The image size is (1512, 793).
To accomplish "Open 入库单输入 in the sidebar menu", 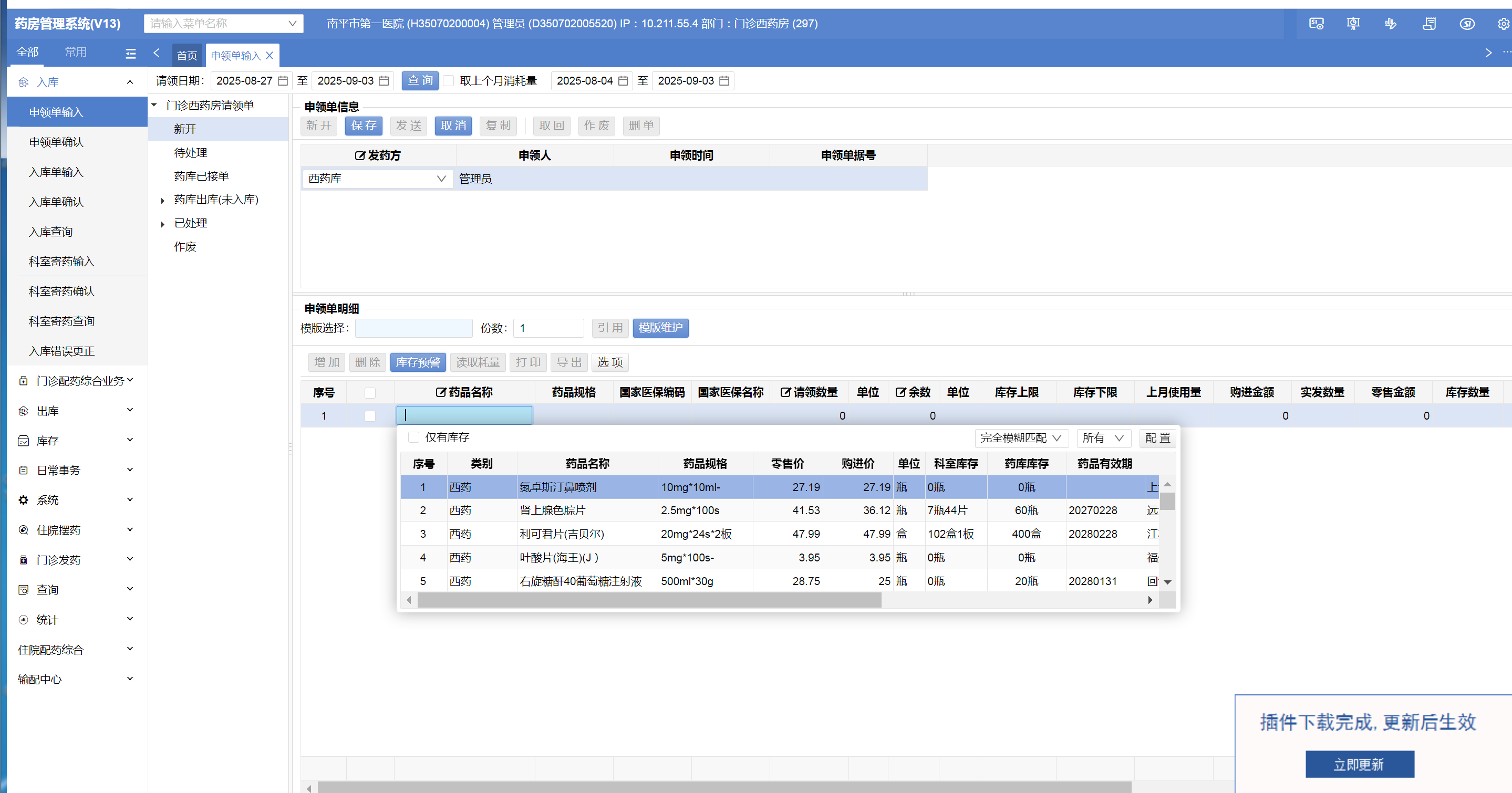I will (x=56, y=172).
